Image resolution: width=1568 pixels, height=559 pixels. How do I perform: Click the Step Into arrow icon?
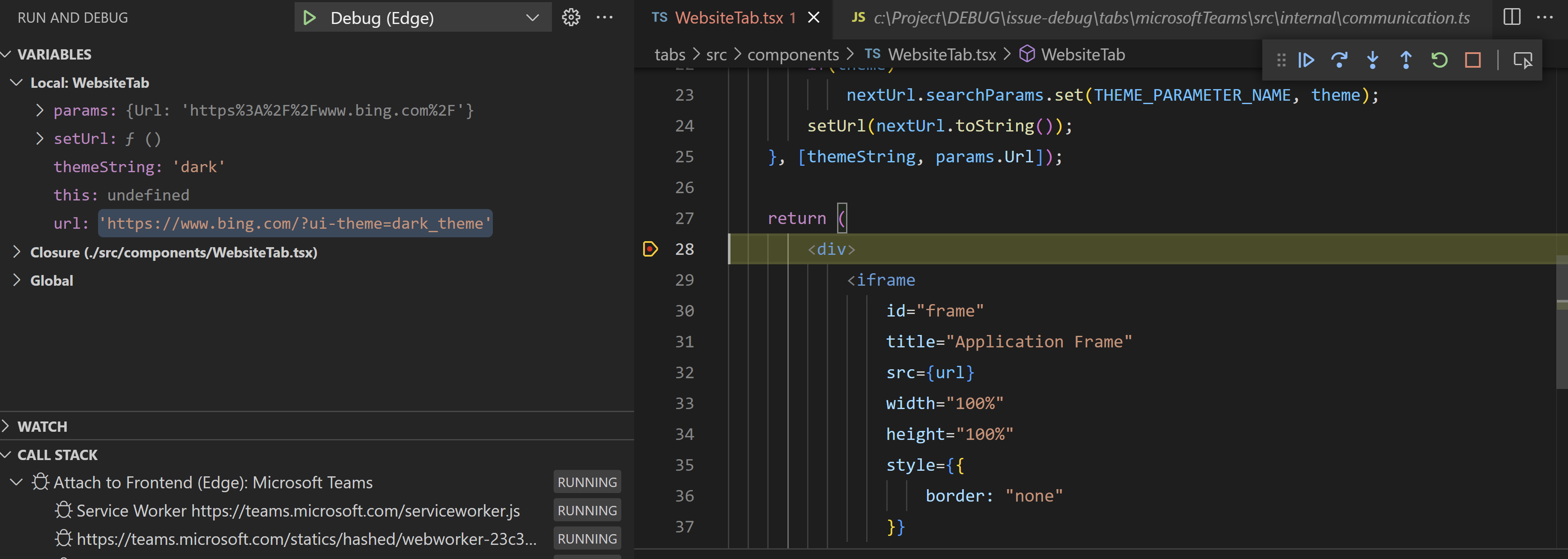(1373, 60)
